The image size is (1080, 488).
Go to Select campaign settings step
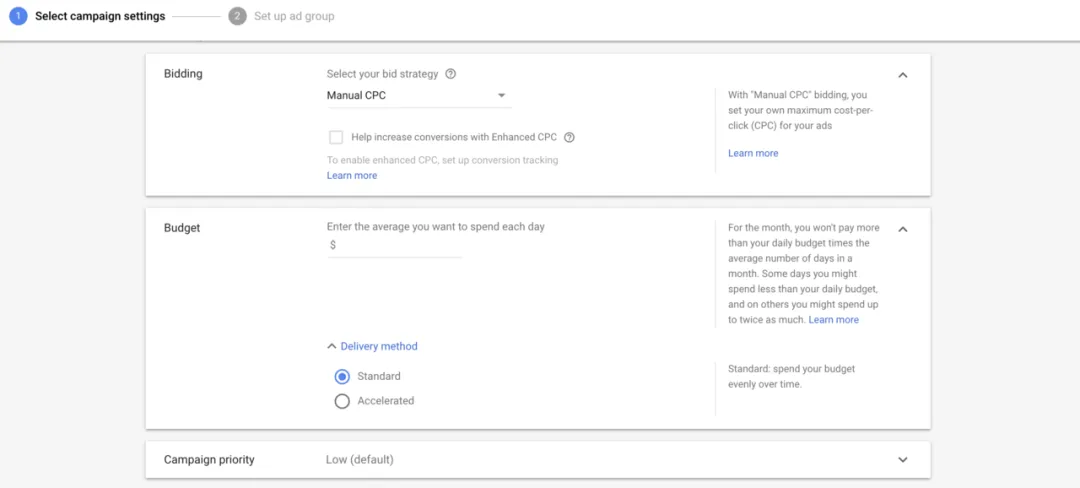pyautogui.click(x=100, y=16)
